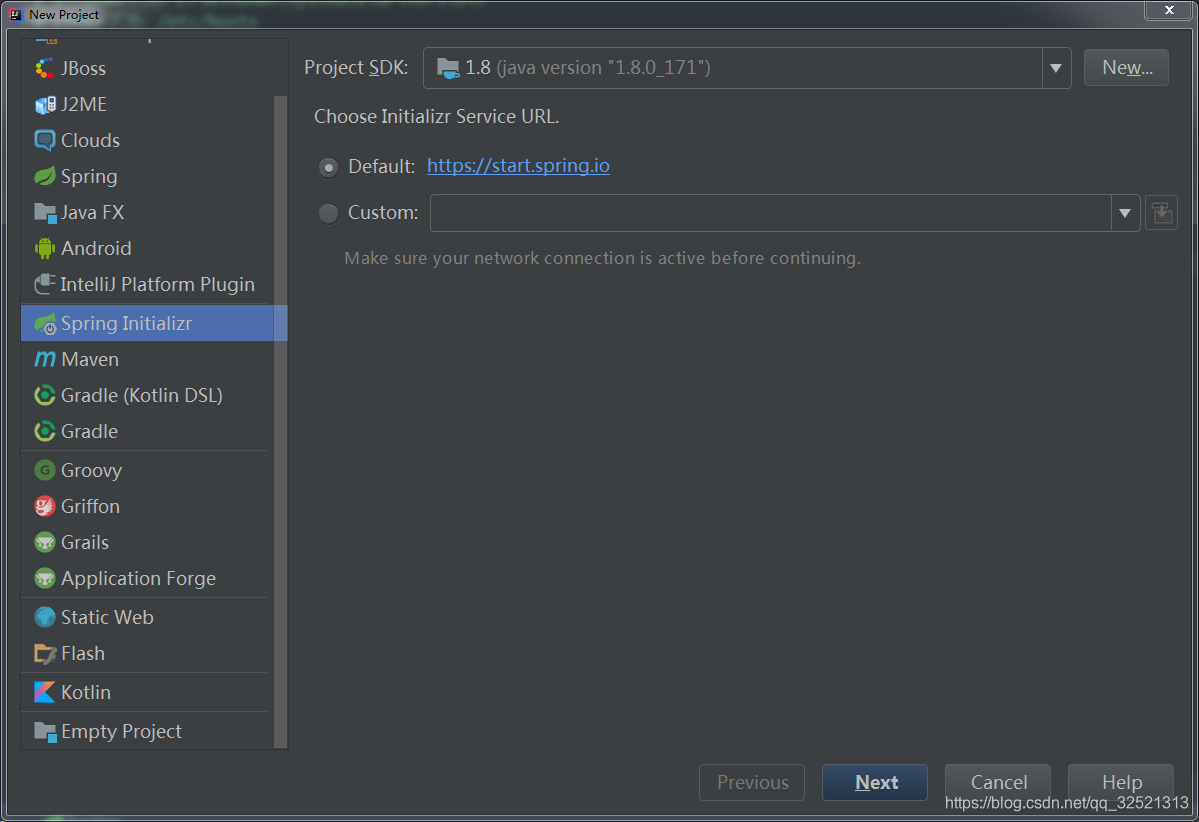Image resolution: width=1199 pixels, height=822 pixels.
Task: Pick Static Web label
Action: (x=107, y=616)
